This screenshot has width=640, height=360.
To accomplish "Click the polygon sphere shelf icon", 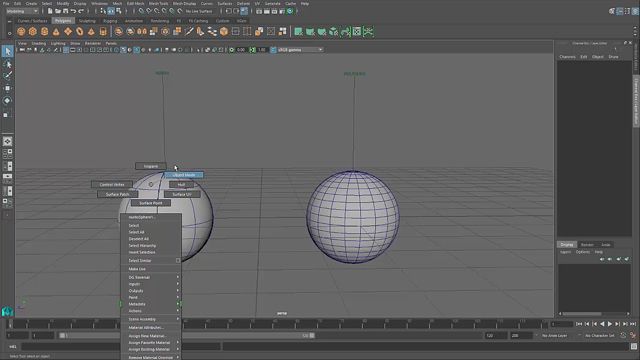I will coord(21,31).
